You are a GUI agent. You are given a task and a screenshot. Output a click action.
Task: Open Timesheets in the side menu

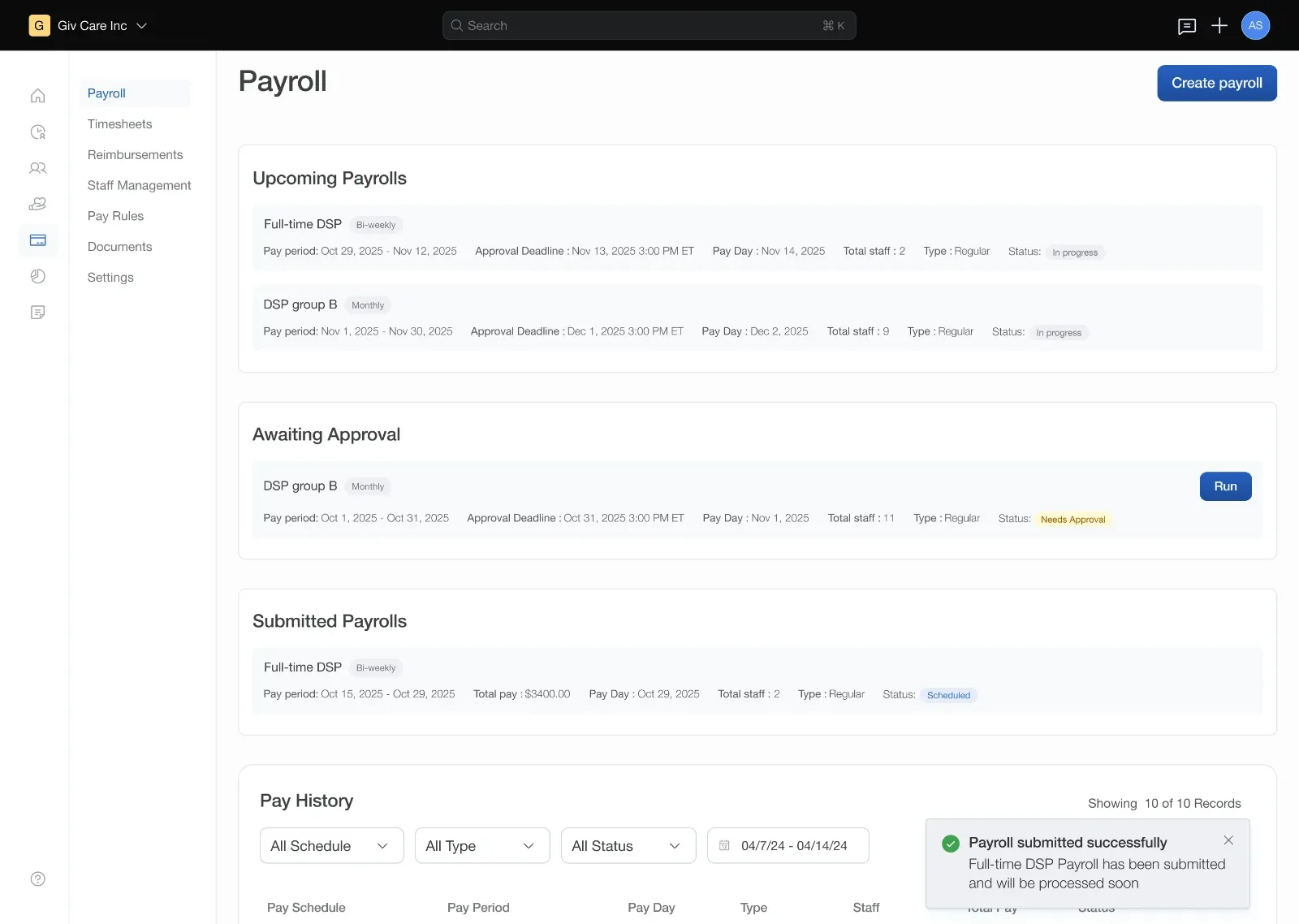pyautogui.click(x=120, y=124)
